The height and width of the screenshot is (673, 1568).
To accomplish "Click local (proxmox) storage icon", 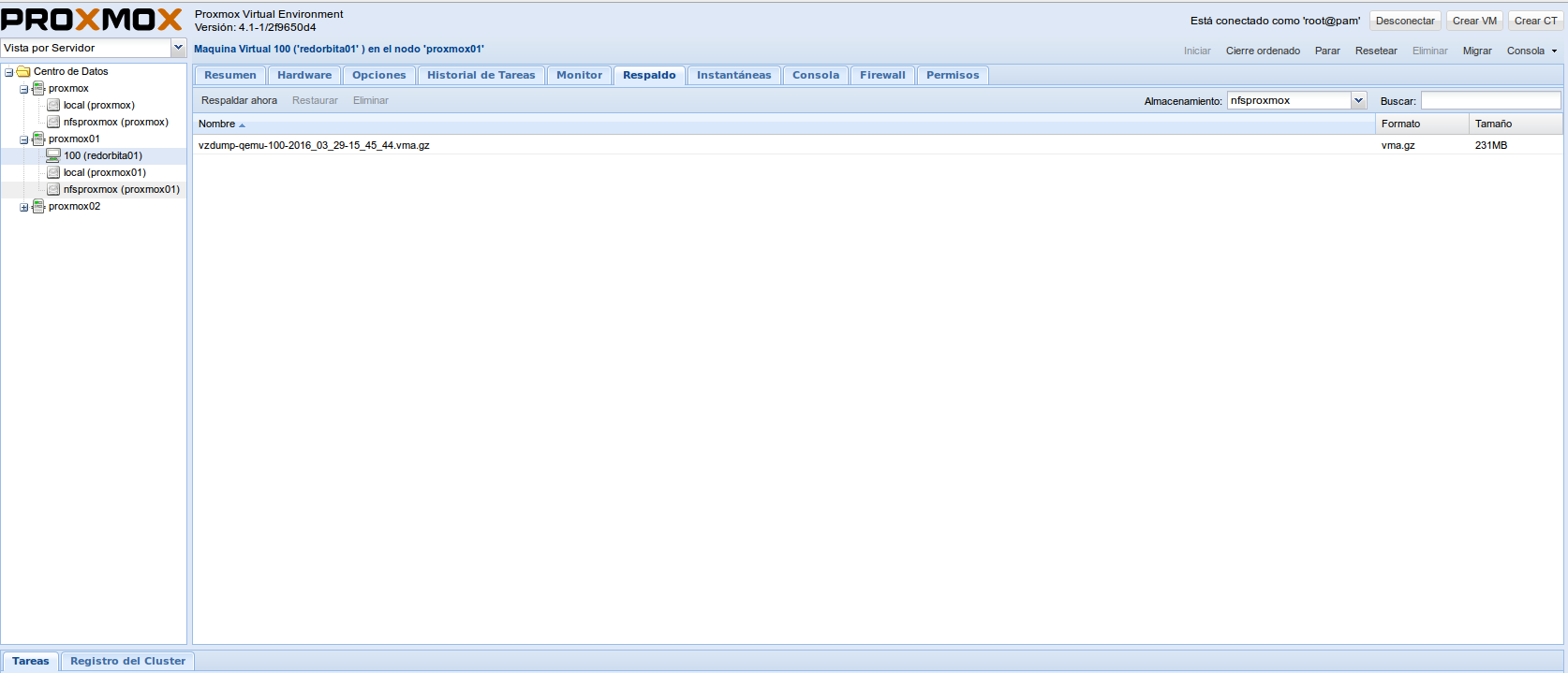I will (53, 106).
